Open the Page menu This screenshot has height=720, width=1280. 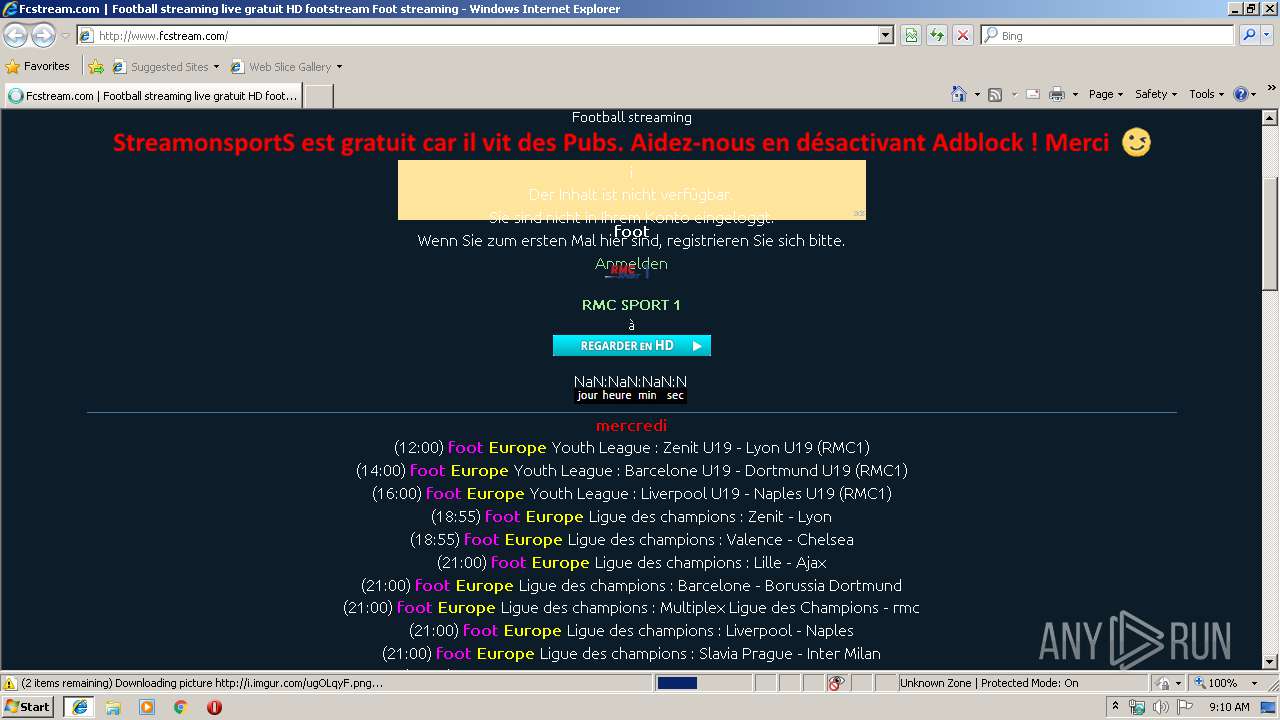click(x=1105, y=94)
